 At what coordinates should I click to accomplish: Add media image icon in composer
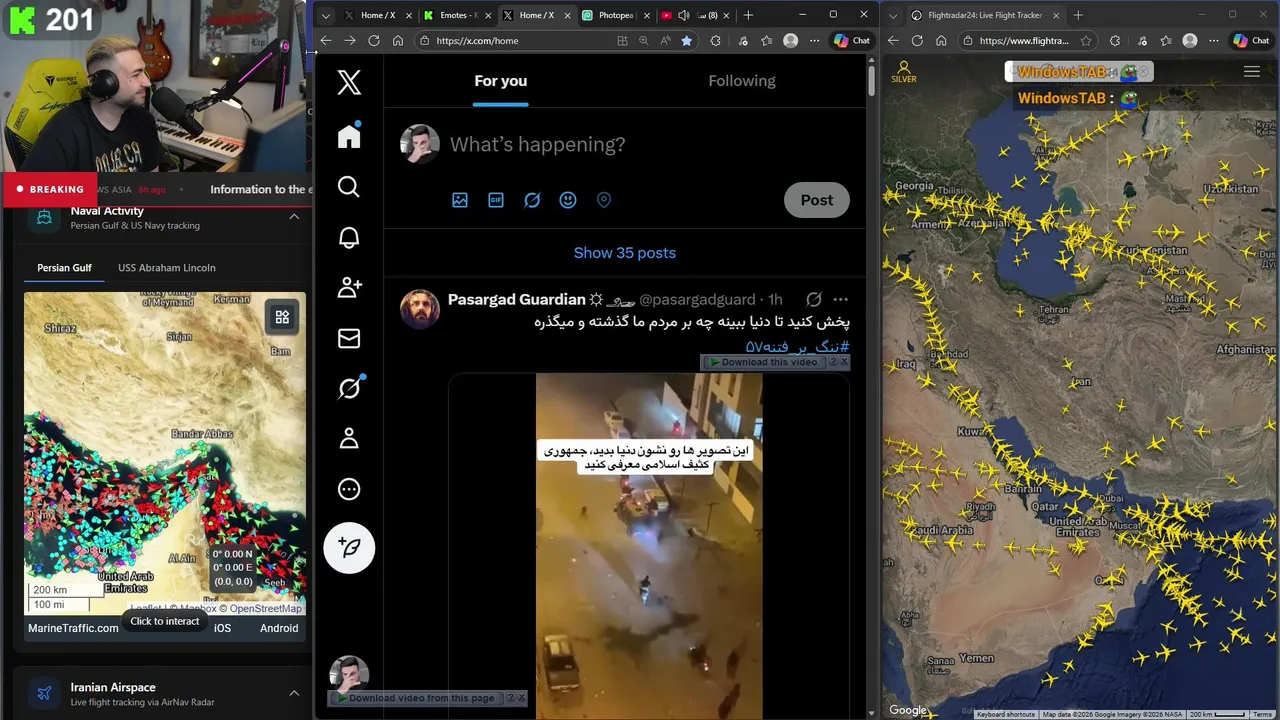pos(460,200)
